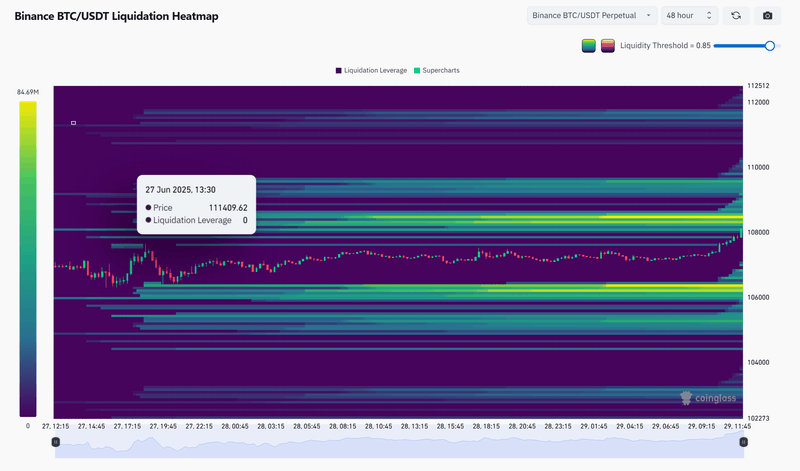Click the tooltip date 27 Jun 2025, 13:30
This screenshot has height=471, width=800.
(x=180, y=190)
